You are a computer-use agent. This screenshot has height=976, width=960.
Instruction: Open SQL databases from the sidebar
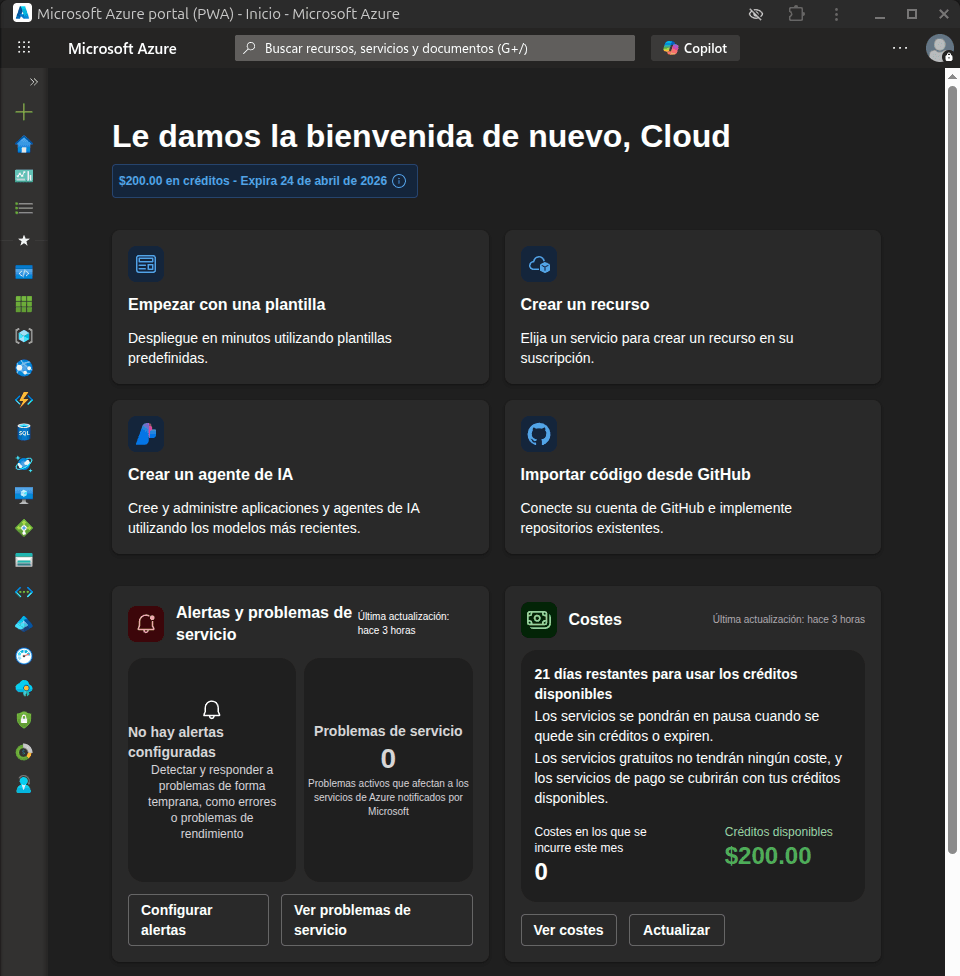24,432
